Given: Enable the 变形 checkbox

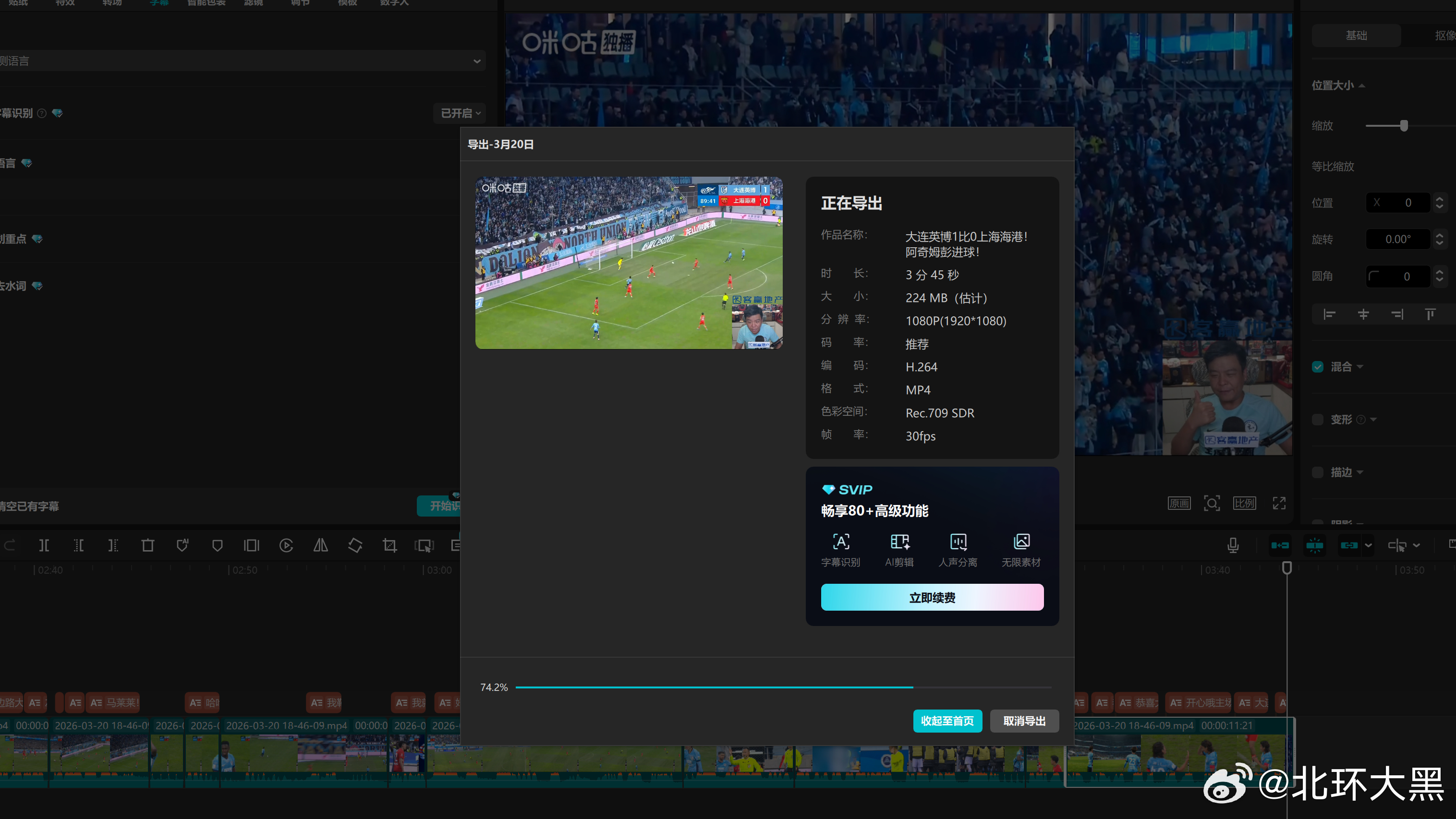Looking at the screenshot, I should 1318,420.
